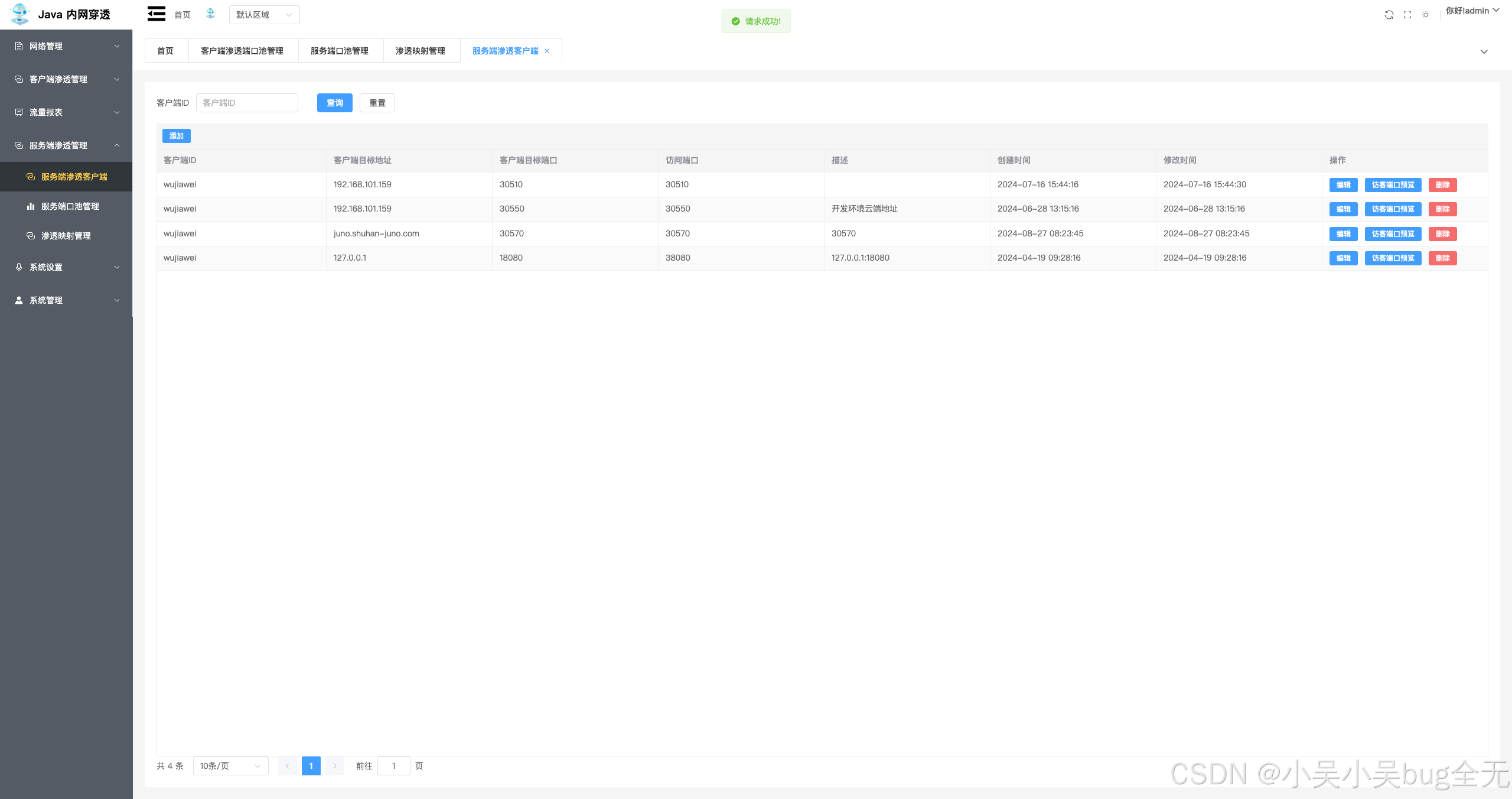Focus the 客户端ID search input
The width and height of the screenshot is (1512, 799).
tap(247, 103)
